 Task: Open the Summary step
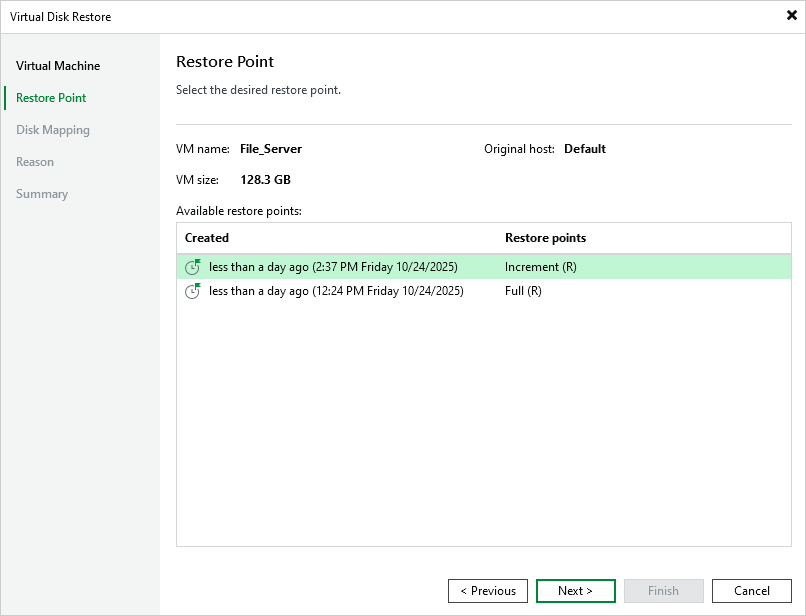pyautogui.click(x=42, y=194)
